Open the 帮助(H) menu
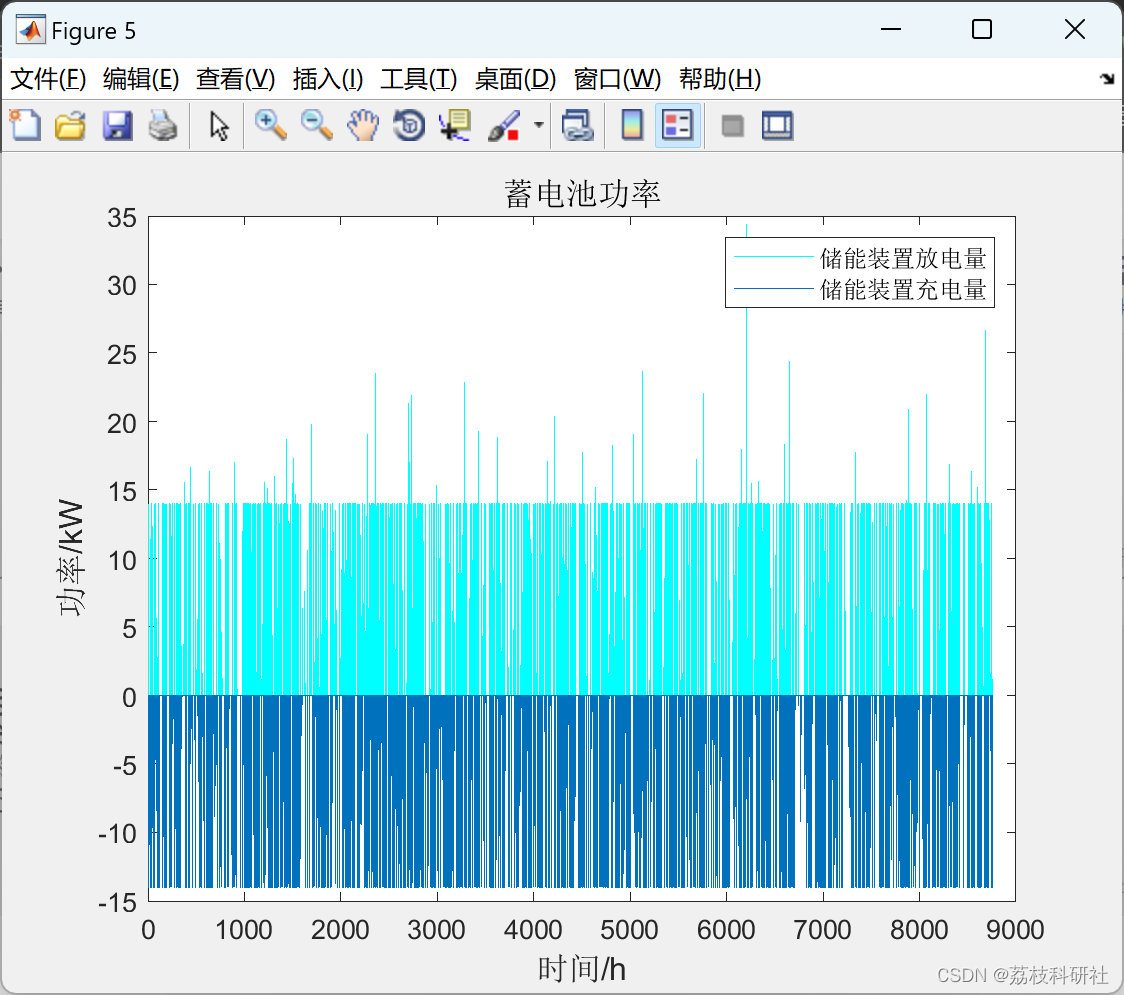 (x=720, y=79)
